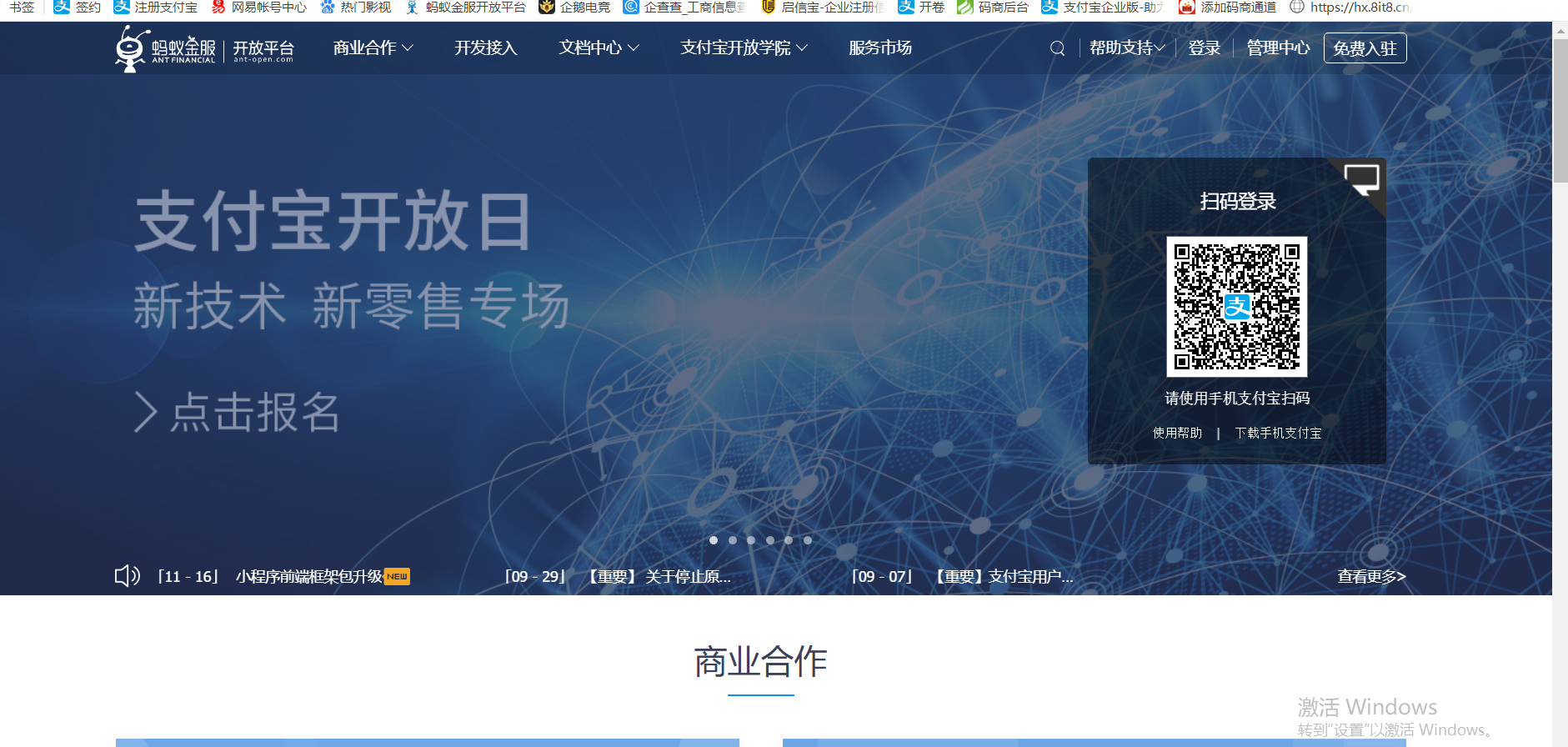Select the first carousel dot
1568x747 pixels.
pos(714,540)
